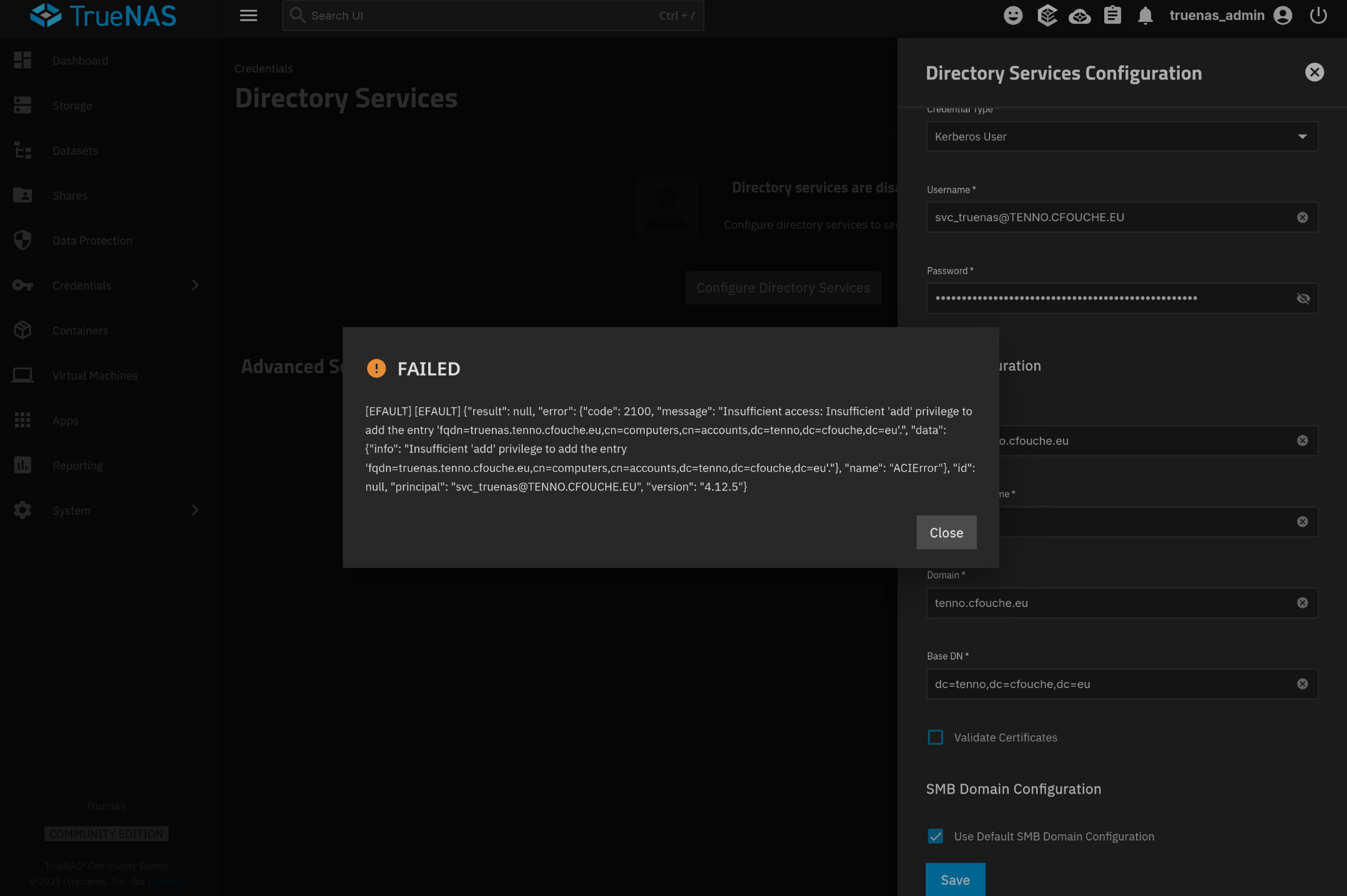1347x896 pixels.
Task: Open the Datasets menu item
Action: tap(75, 150)
